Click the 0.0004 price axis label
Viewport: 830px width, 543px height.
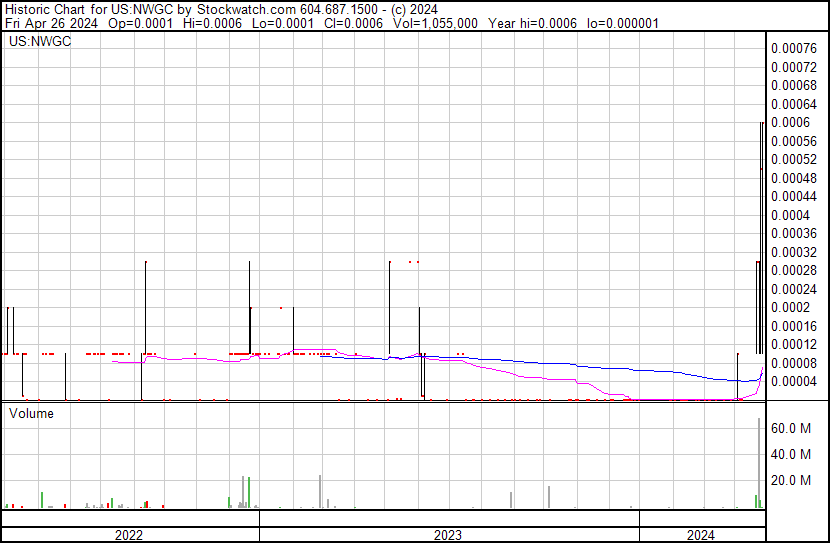click(790, 215)
